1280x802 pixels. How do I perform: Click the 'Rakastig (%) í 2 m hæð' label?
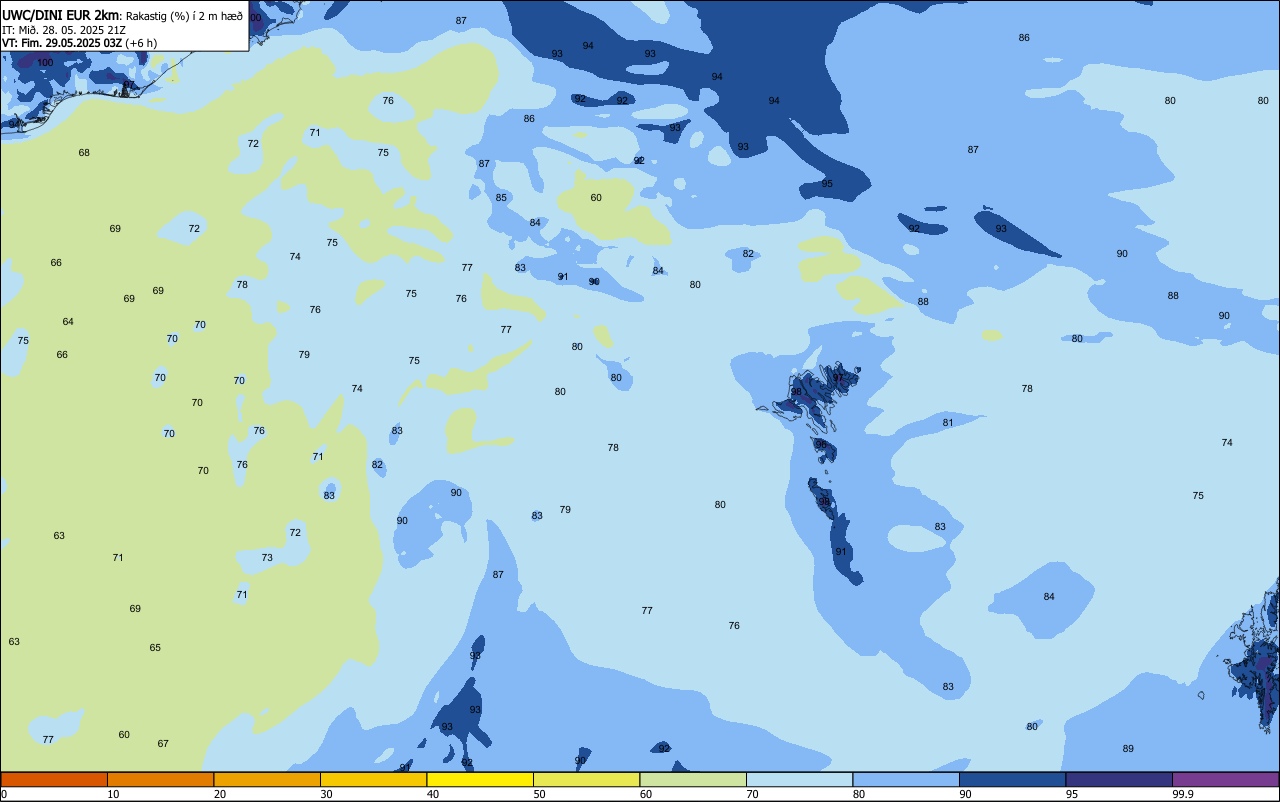(184, 16)
